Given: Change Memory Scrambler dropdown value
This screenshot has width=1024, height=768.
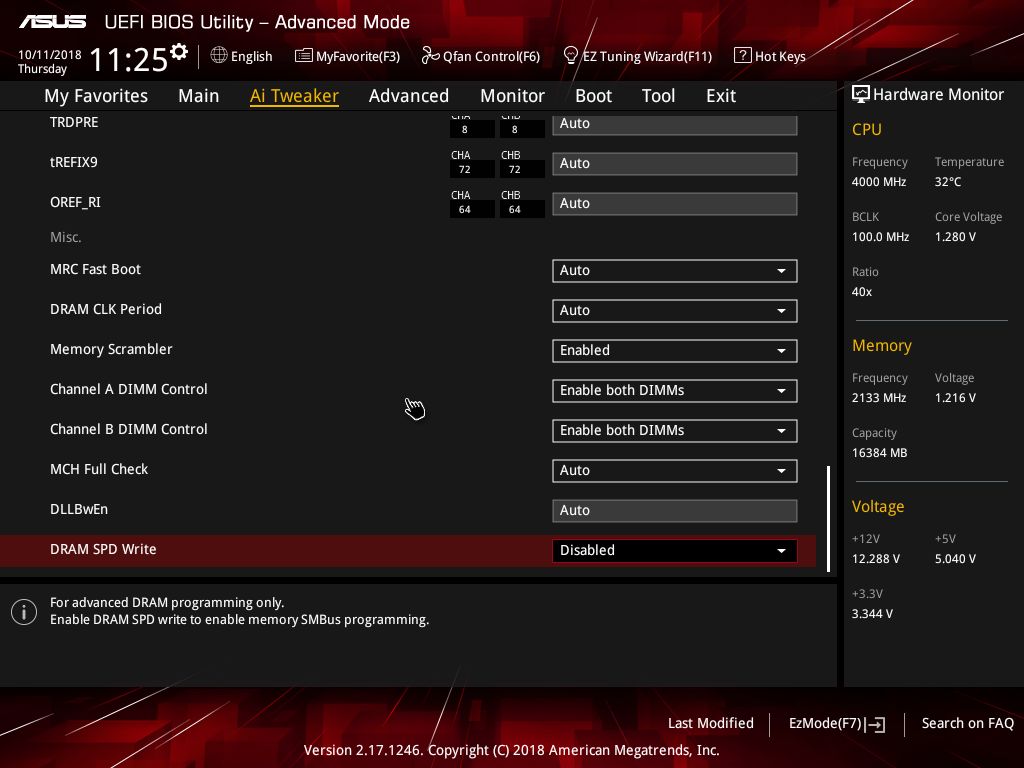Looking at the screenshot, I should (x=675, y=350).
